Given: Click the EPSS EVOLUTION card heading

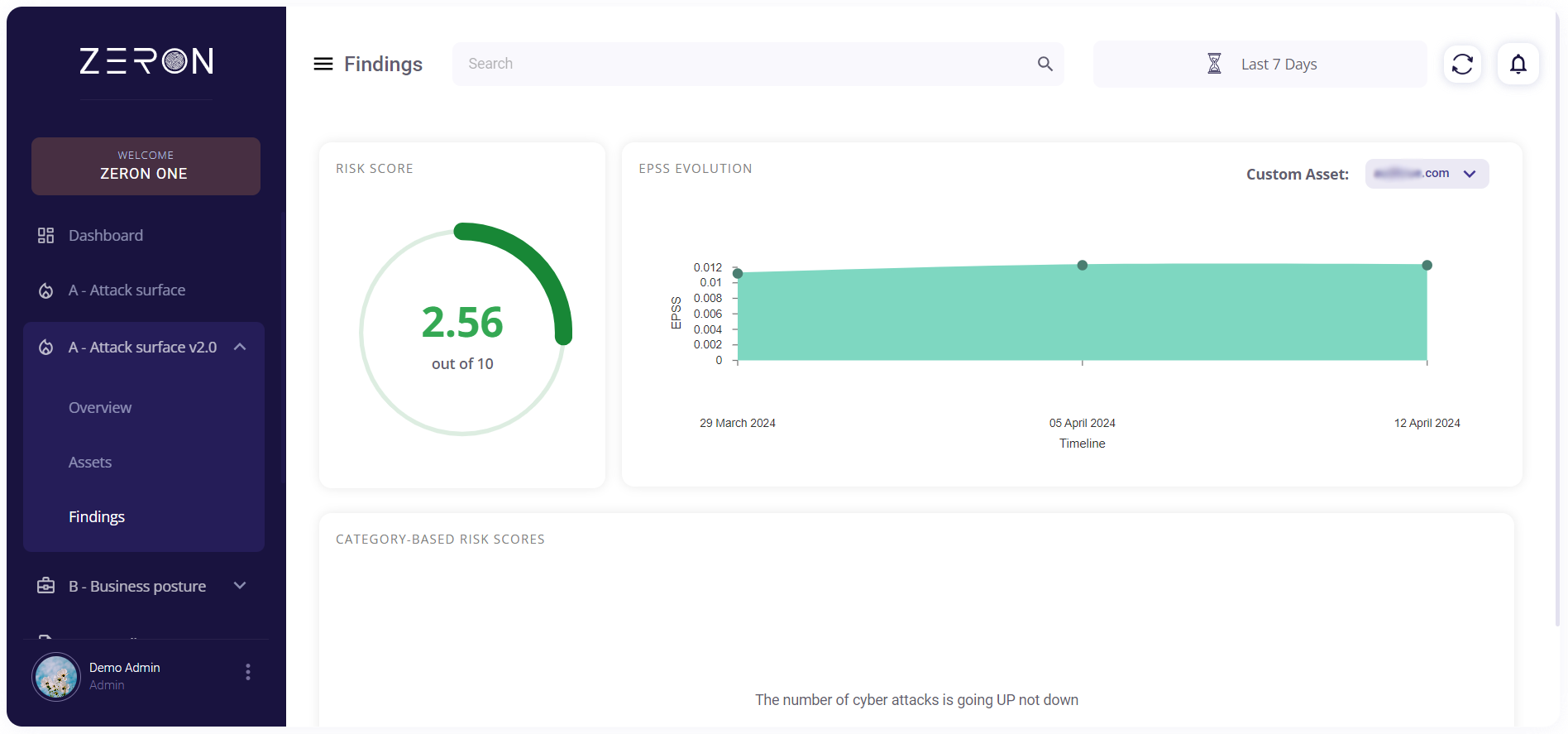Looking at the screenshot, I should click(x=696, y=169).
